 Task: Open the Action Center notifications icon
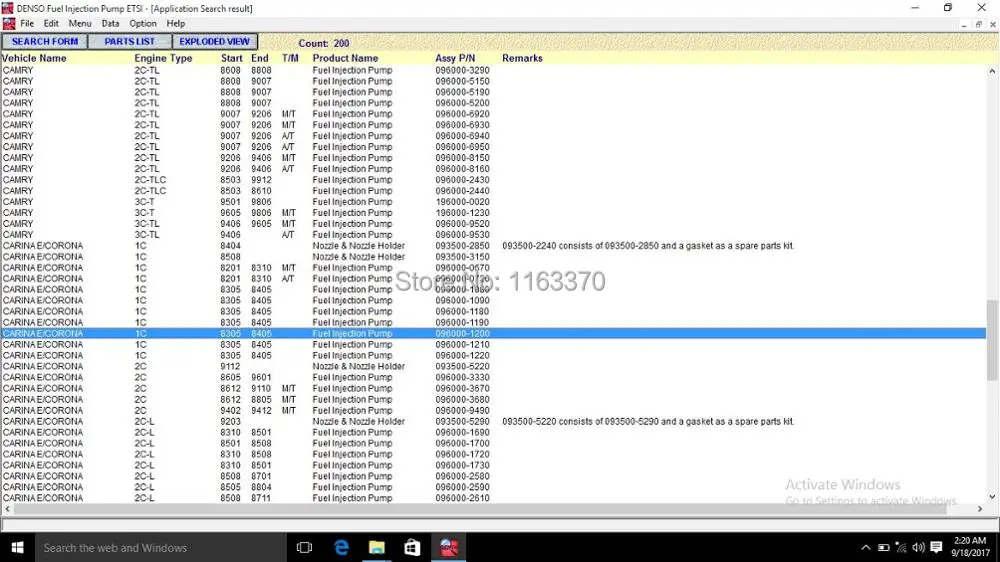[936, 547]
